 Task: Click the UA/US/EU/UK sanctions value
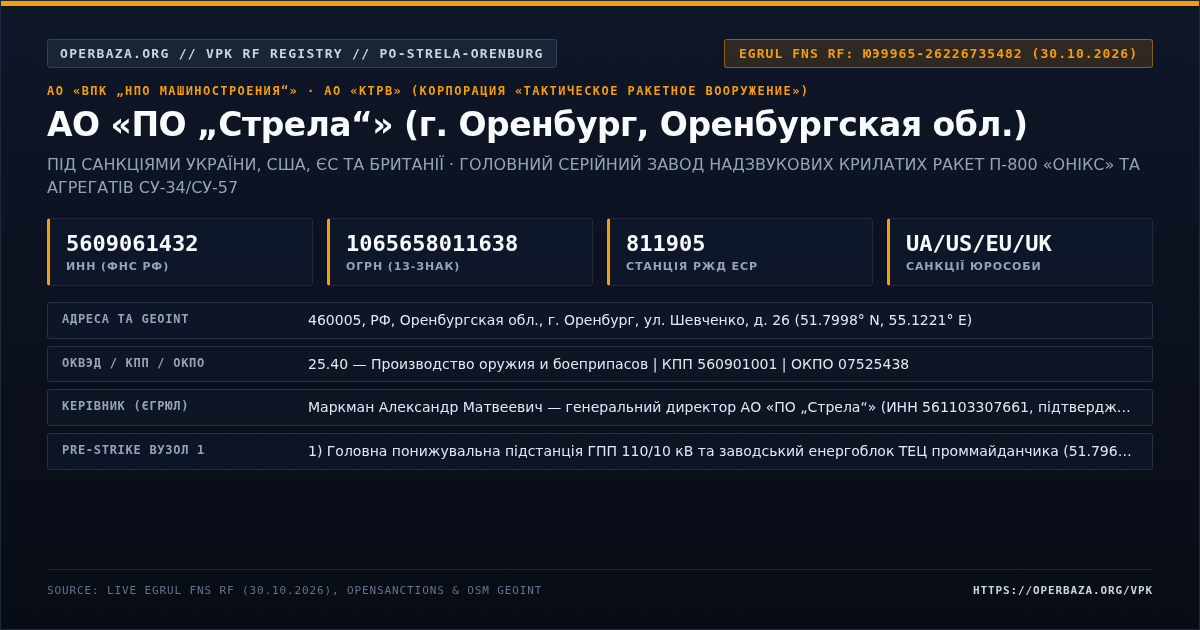coord(979,244)
